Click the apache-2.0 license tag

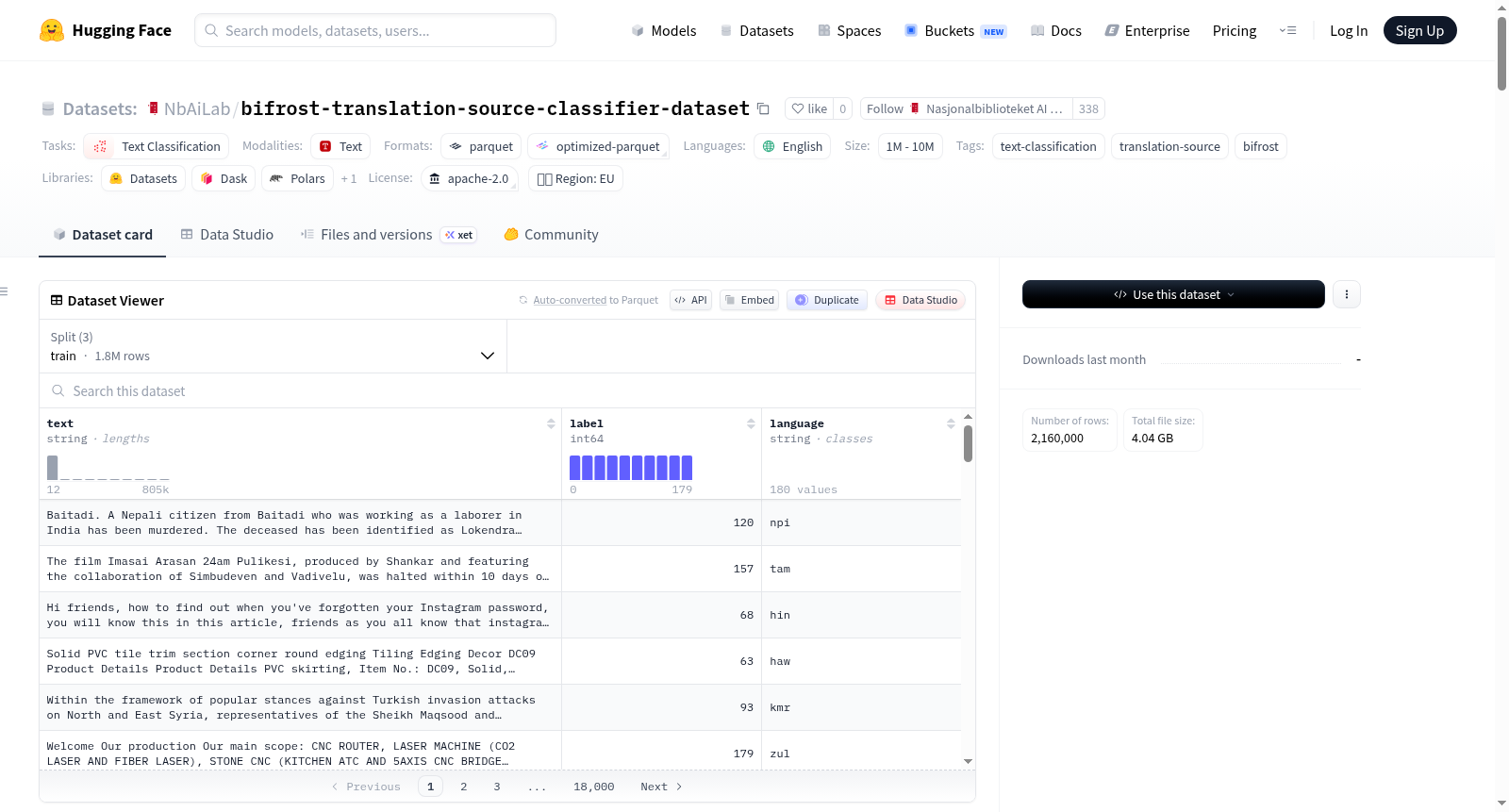coord(469,178)
